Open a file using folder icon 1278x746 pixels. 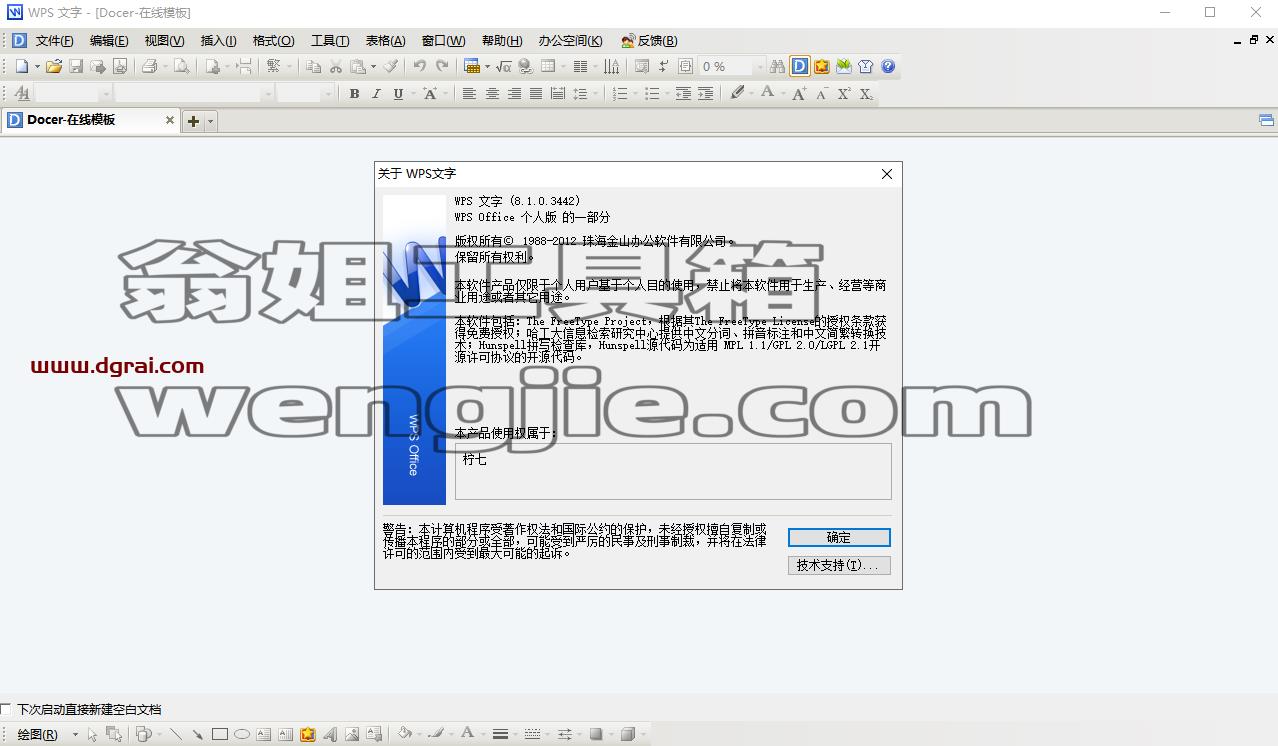click(x=54, y=66)
